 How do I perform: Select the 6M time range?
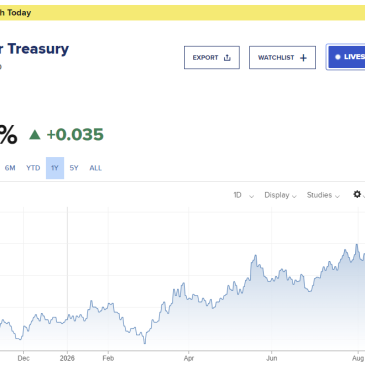pos(10,168)
